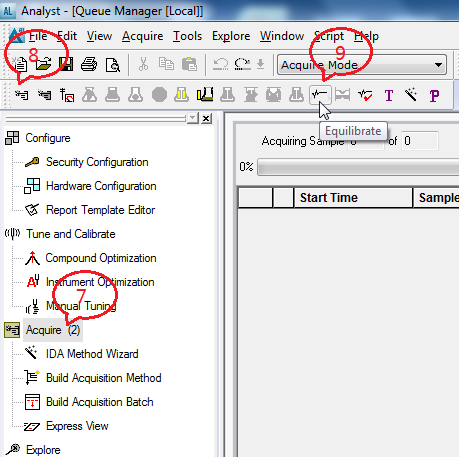Image resolution: width=459 pixels, height=457 pixels.
Task: Click the red checkmark waveform icon
Action: pos(365,96)
